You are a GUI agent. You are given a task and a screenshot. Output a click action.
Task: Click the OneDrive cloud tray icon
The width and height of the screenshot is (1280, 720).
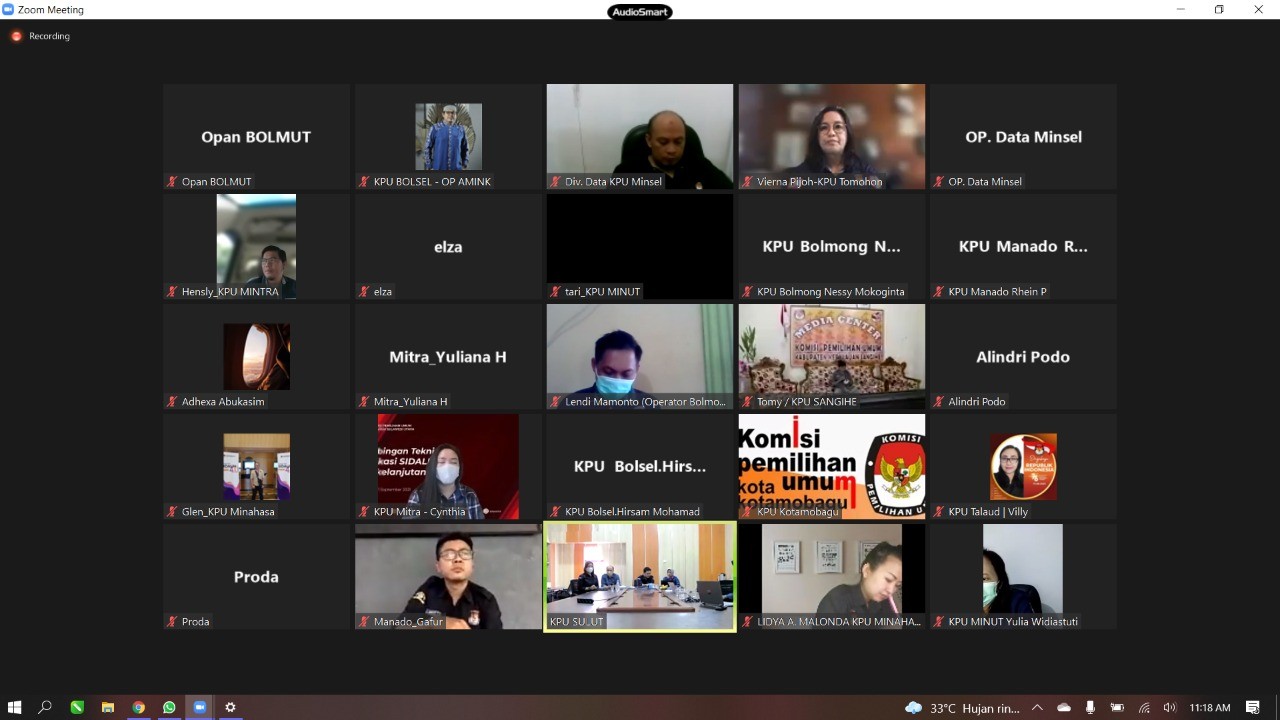point(1064,707)
